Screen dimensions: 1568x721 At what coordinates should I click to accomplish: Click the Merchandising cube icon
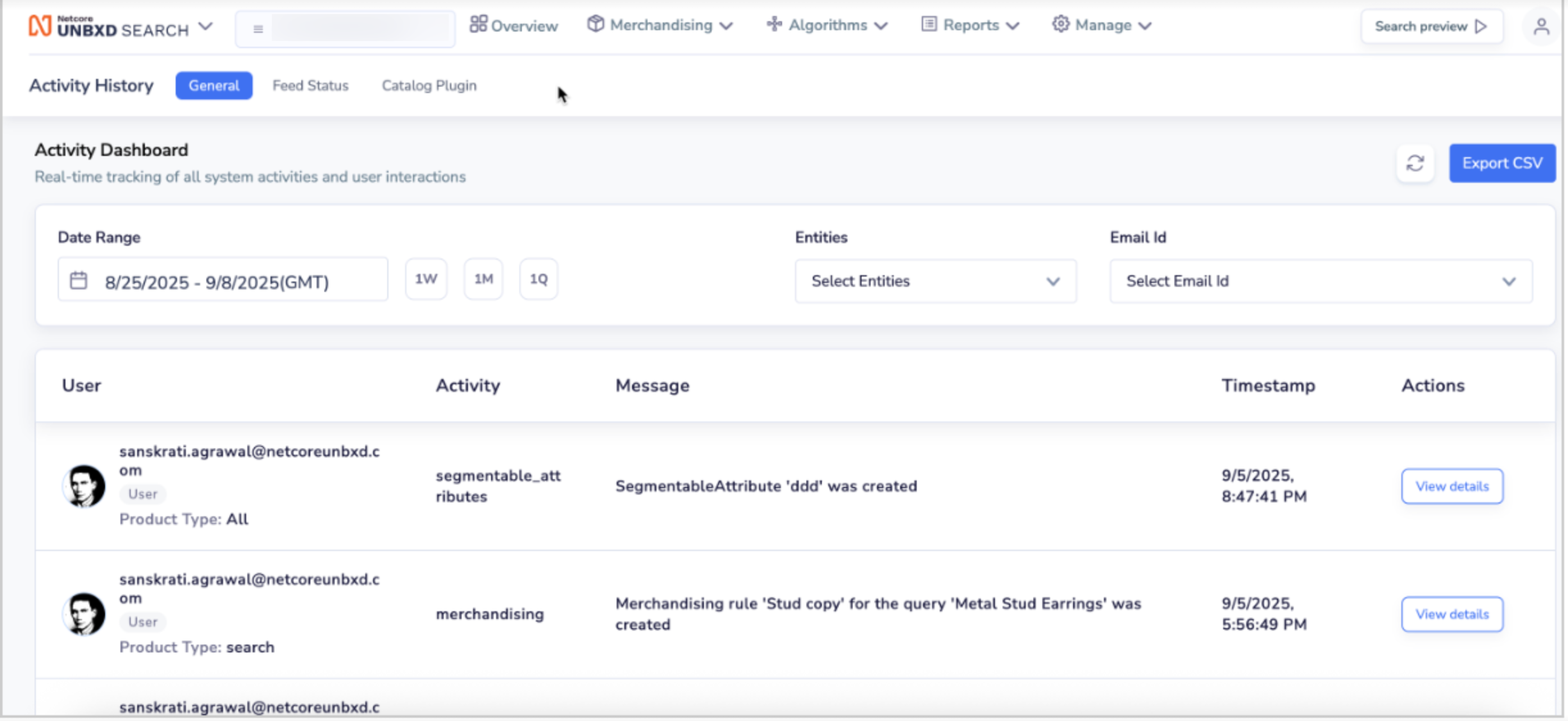(596, 24)
